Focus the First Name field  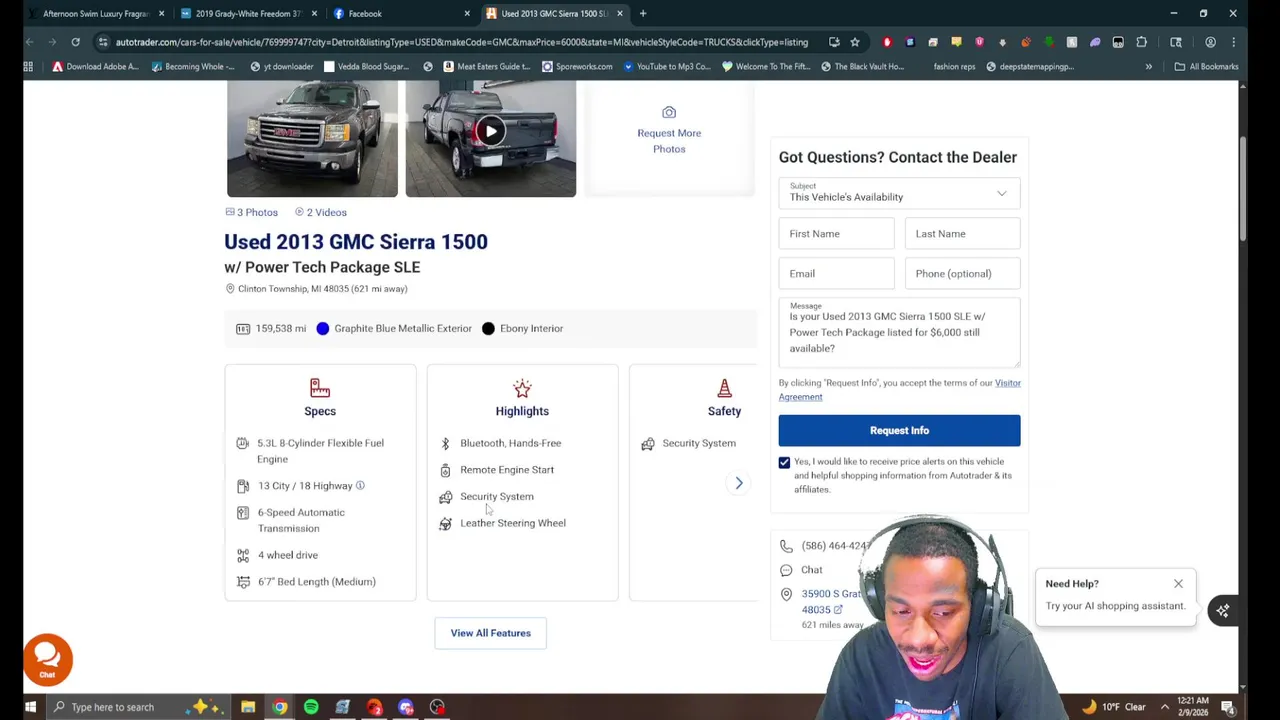point(836,234)
